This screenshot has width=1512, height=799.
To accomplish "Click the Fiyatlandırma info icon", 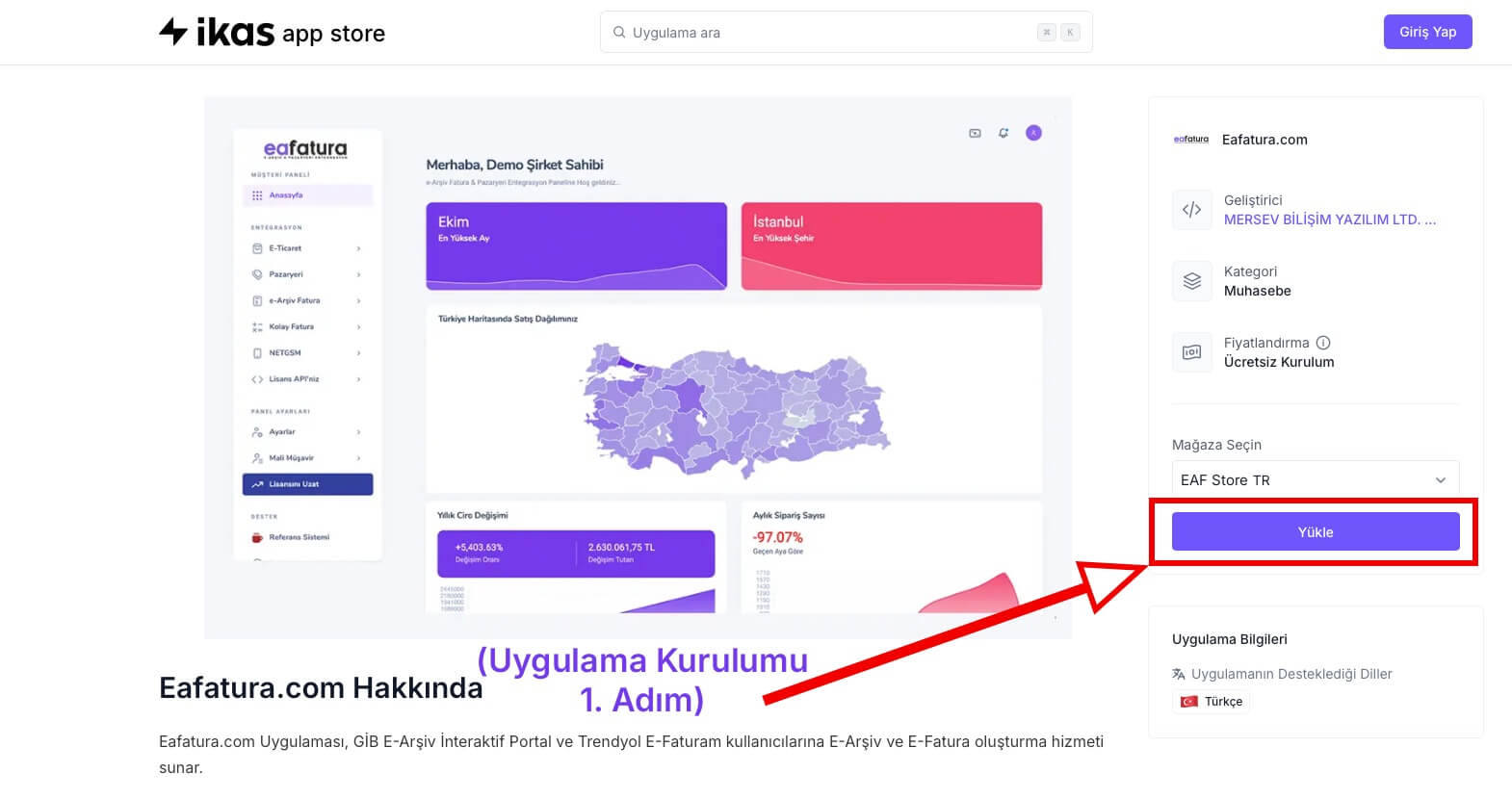I will (1323, 343).
